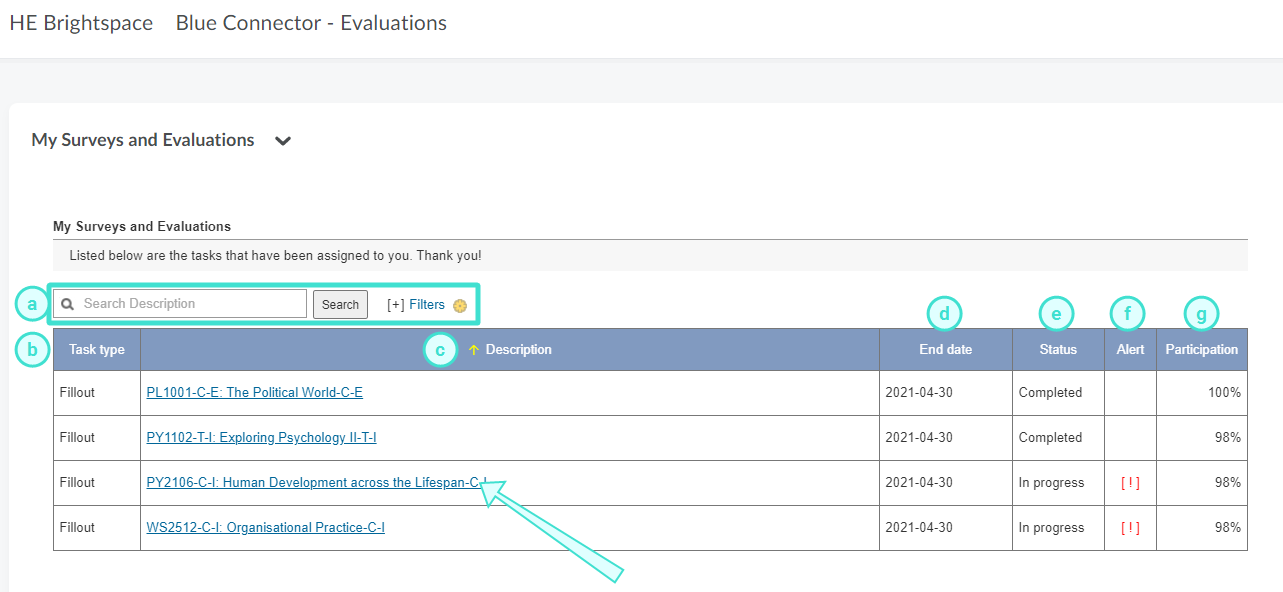This screenshot has width=1283, height=592.
Task: Click alert icon for Organisational Practice row
Action: click(1130, 528)
